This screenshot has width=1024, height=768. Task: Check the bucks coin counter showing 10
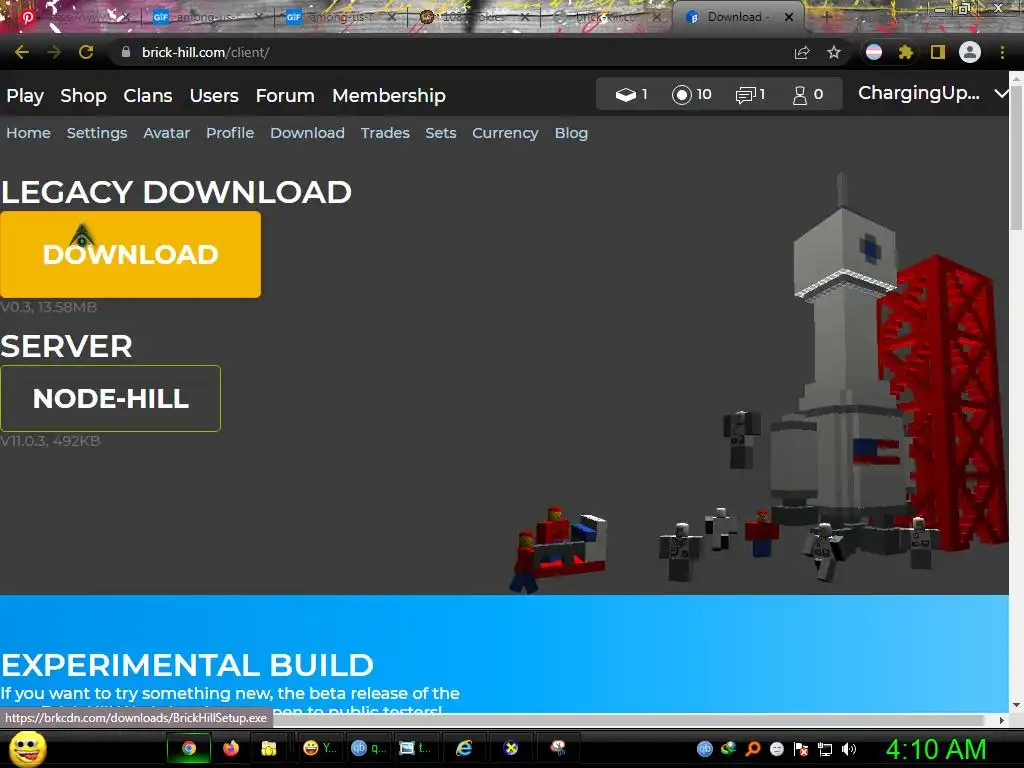pyautogui.click(x=692, y=95)
